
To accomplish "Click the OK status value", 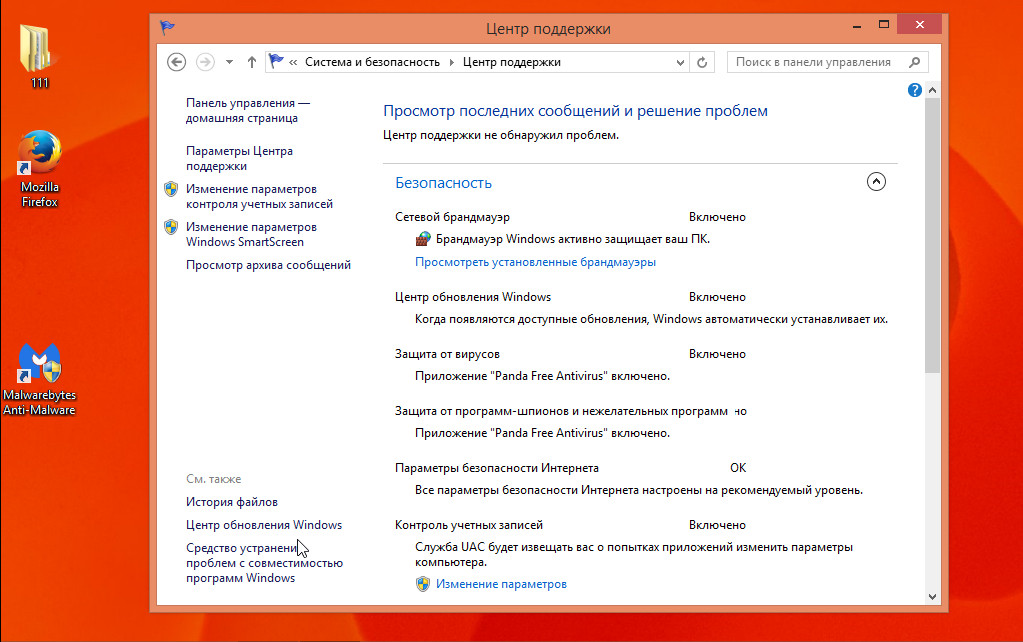I will tap(738, 468).
